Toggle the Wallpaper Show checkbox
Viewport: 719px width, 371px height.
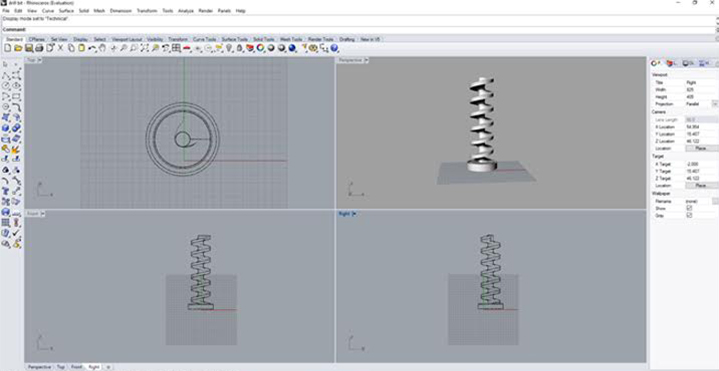[689, 208]
